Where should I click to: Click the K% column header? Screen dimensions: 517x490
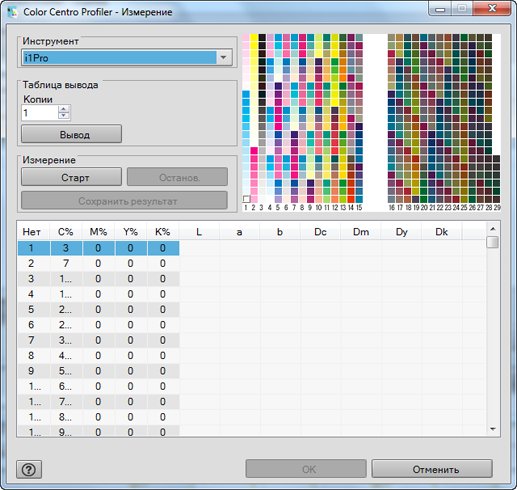coord(163,232)
